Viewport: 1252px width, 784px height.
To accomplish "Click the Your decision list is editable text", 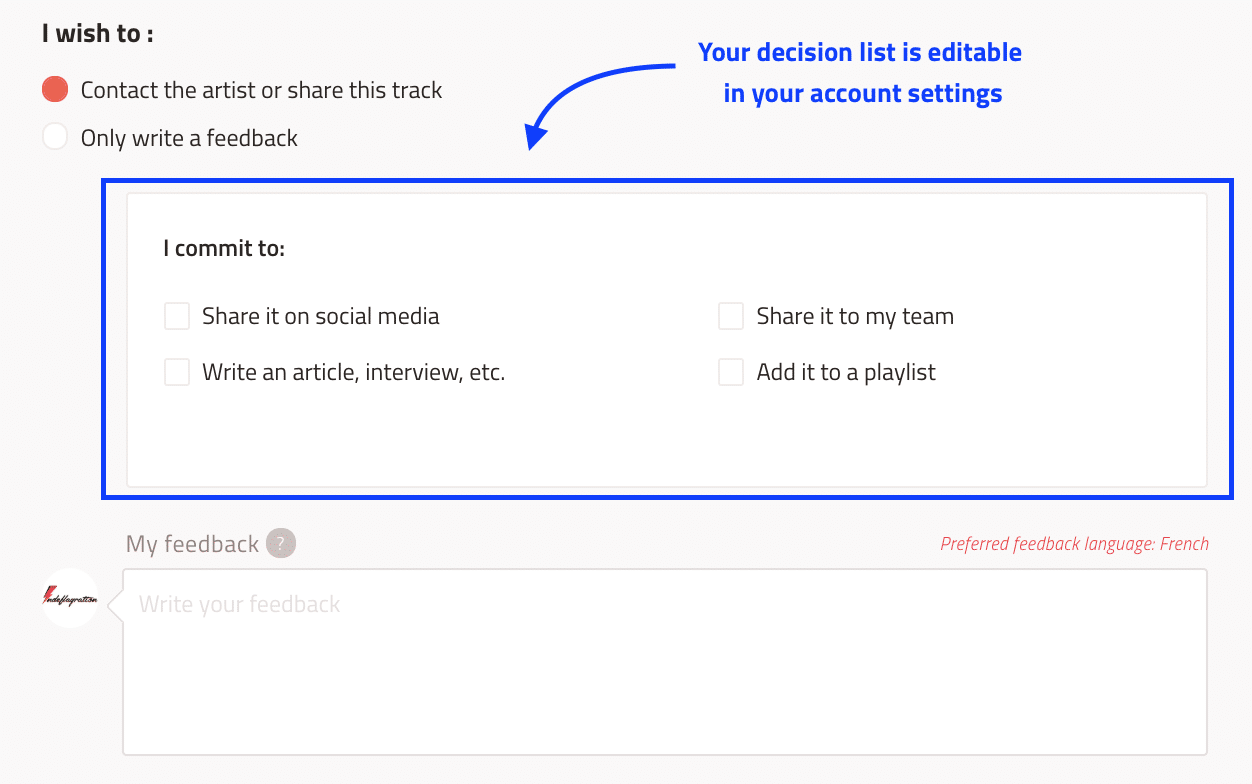I will [860, 52].
